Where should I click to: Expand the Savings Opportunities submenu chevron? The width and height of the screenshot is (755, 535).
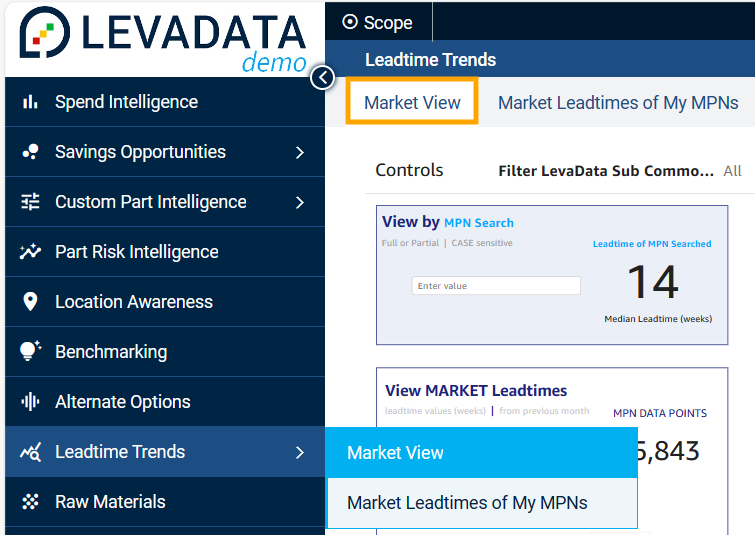click(300, 152)
